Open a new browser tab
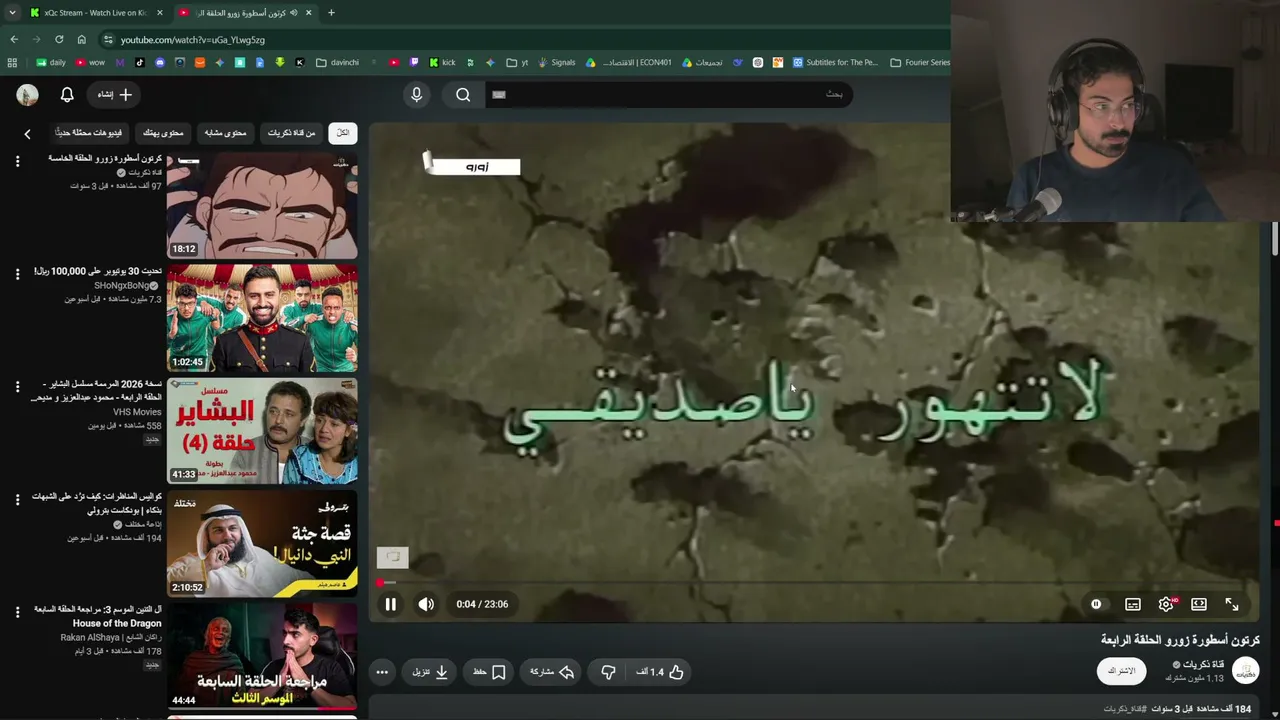1280x720 pixels. point(331,13)
